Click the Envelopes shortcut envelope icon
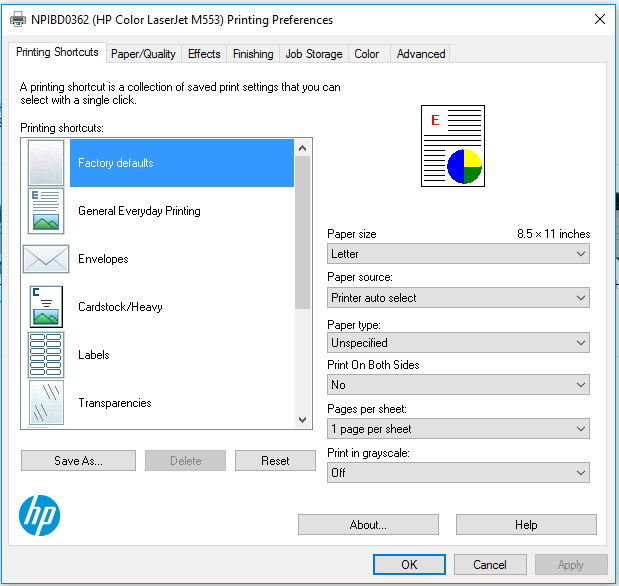 46,259
